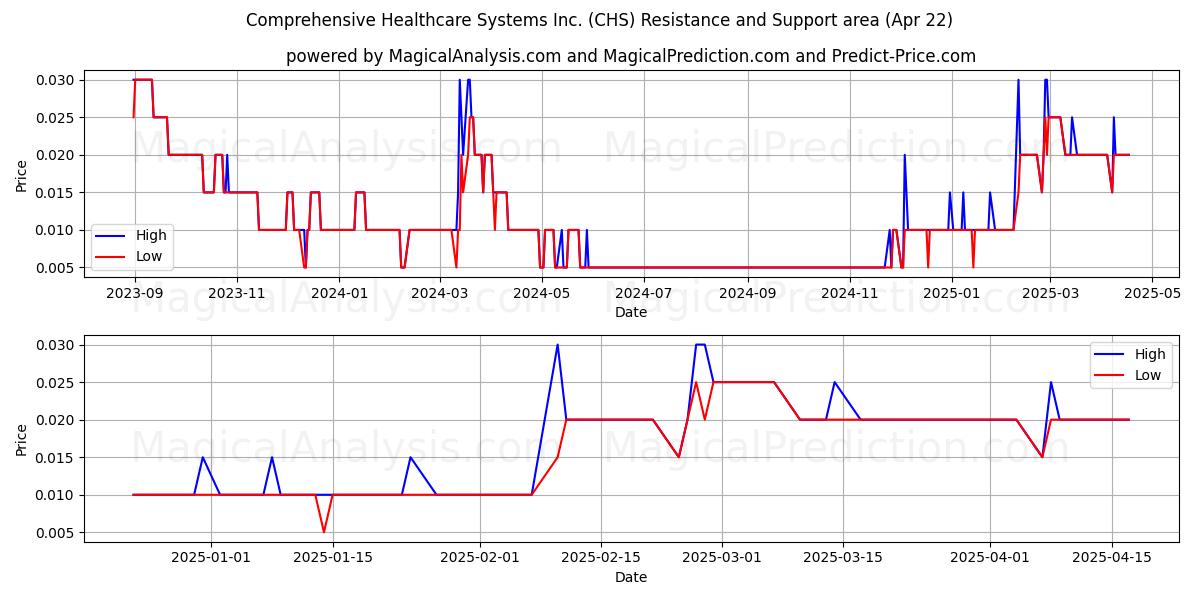Viewport: 1200px width, 600px height.
Task: Click the '2025-03' x-axis label in the top chart
Action: pos(1049,293)
